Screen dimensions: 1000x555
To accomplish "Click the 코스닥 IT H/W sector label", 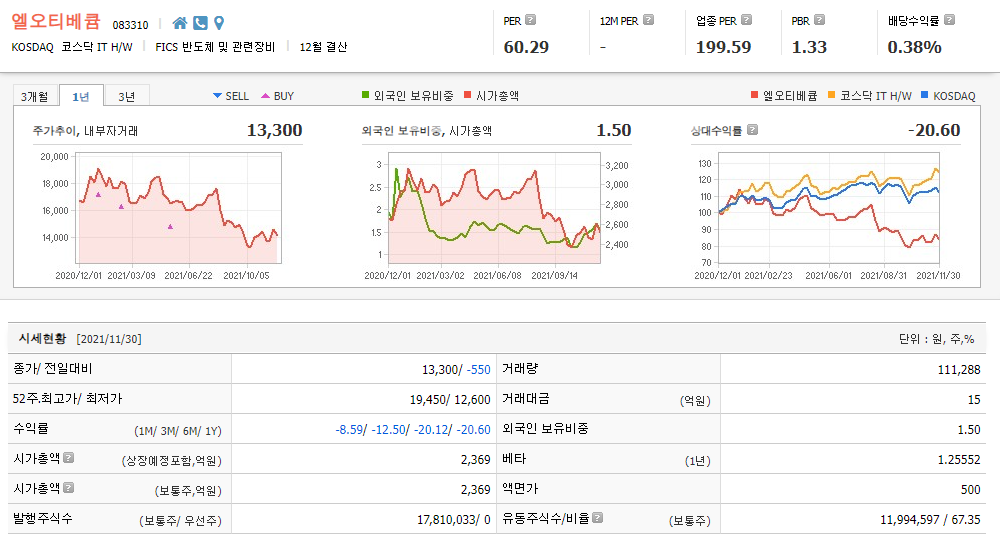I will [97, 47].
